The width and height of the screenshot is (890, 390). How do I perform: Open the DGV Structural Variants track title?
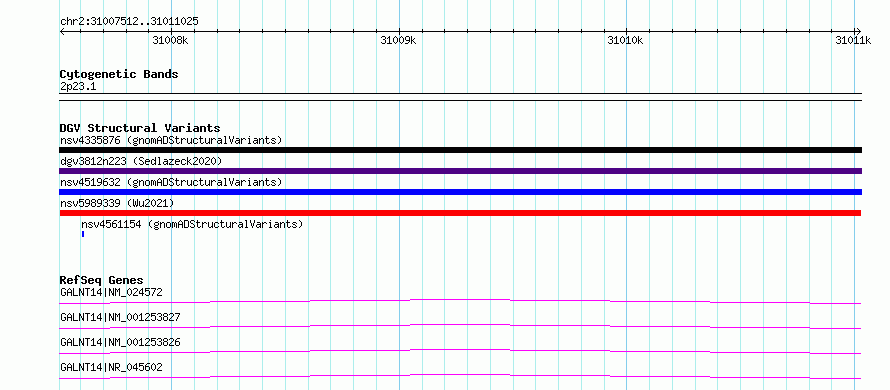pos(140,128)
